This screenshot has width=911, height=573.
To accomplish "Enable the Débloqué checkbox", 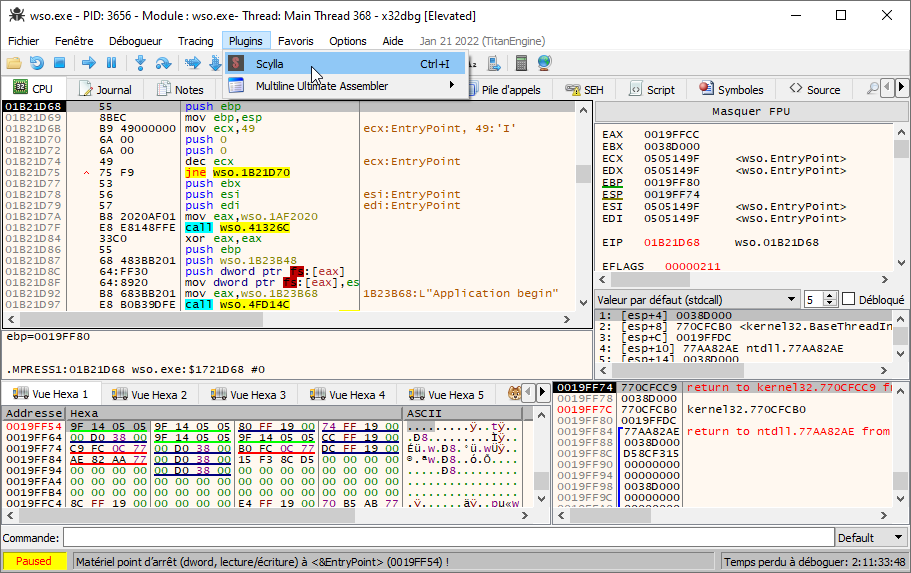I will click(x=849, y=299).
